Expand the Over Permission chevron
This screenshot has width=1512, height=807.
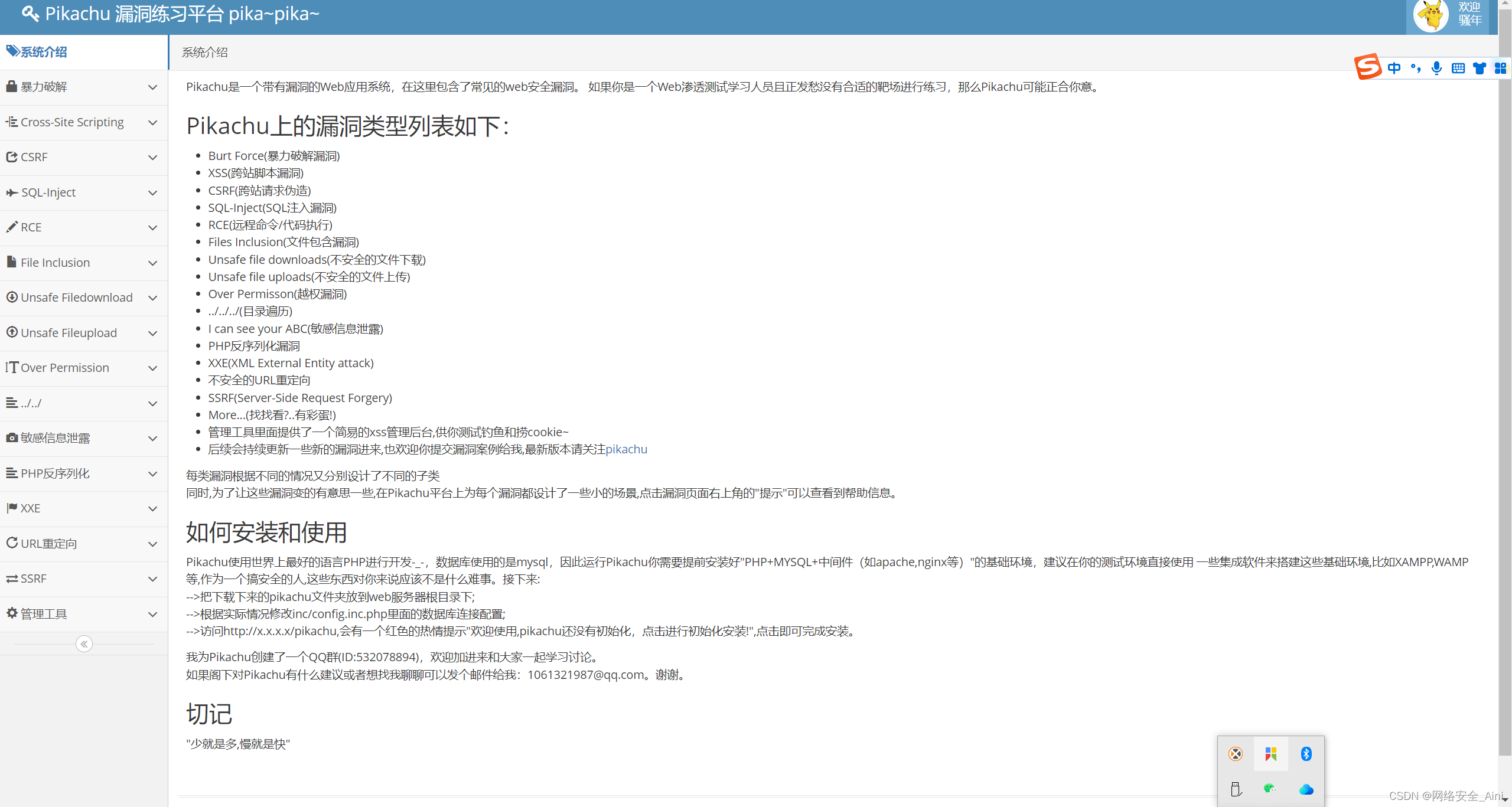152,368
